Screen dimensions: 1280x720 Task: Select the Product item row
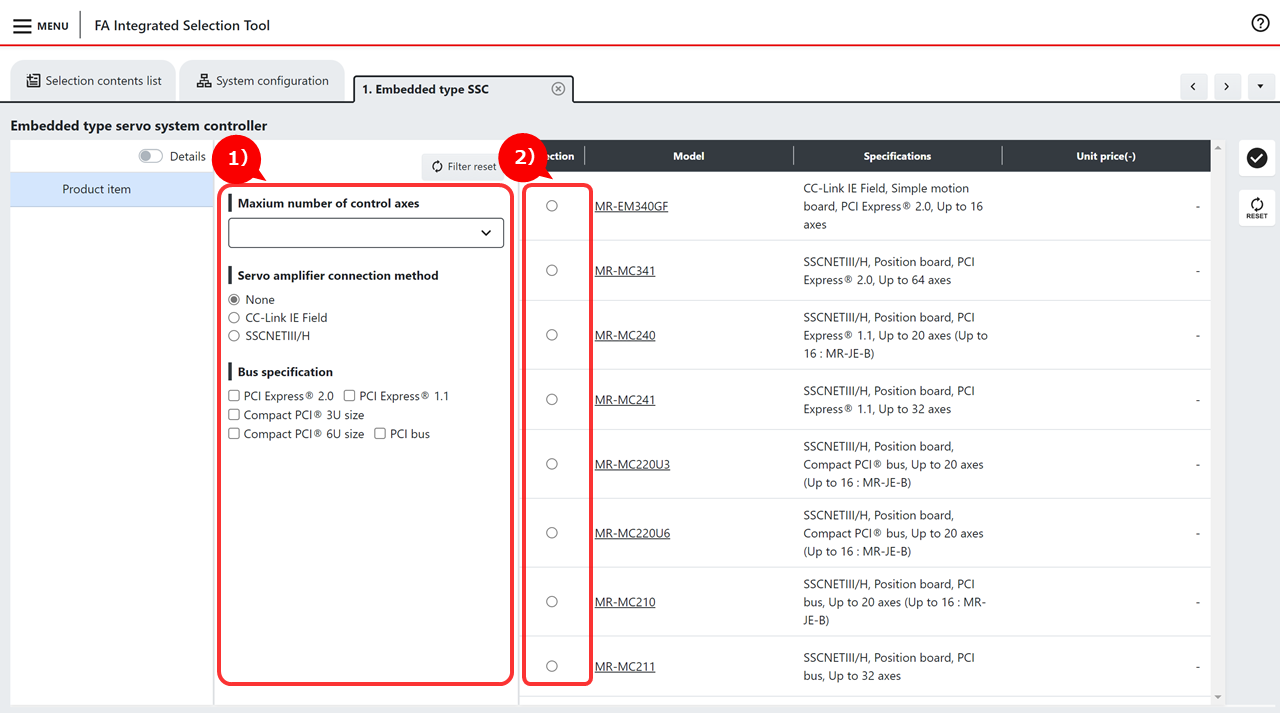(x=112, y=189)
